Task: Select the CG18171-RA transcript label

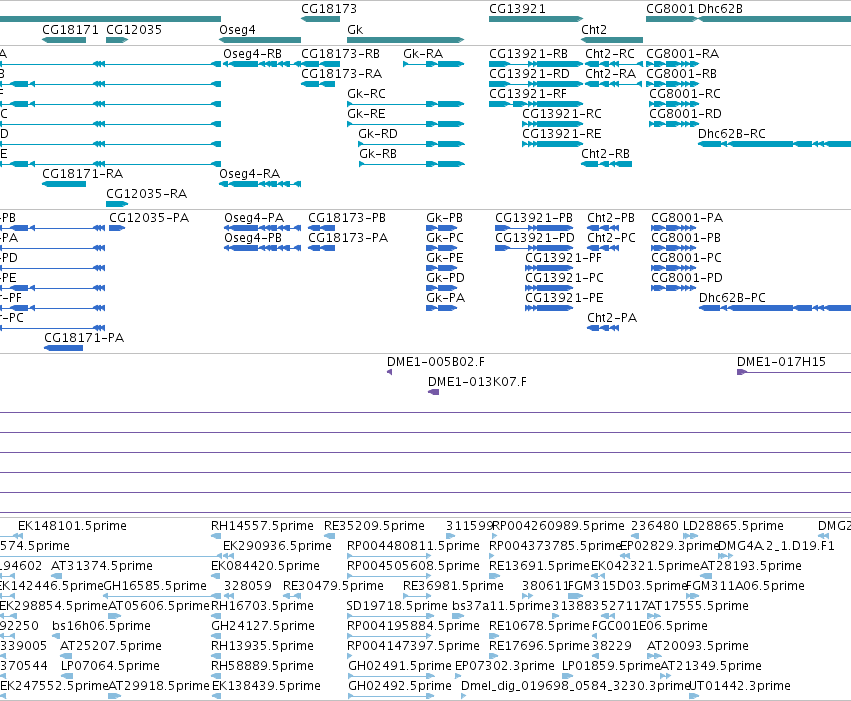Action: point(82,174)
